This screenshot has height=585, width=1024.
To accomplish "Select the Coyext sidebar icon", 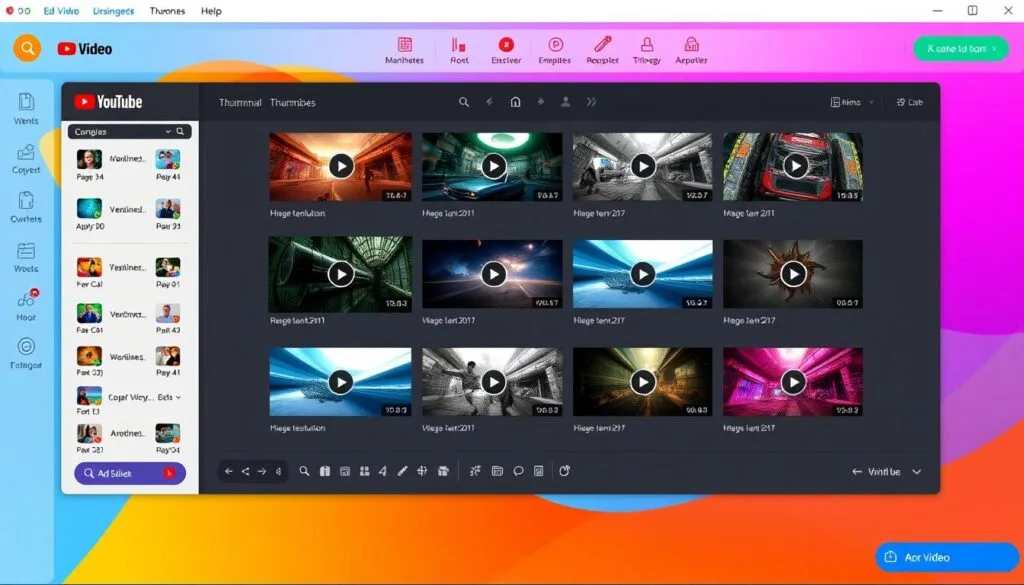I will [x=26, y=152].
